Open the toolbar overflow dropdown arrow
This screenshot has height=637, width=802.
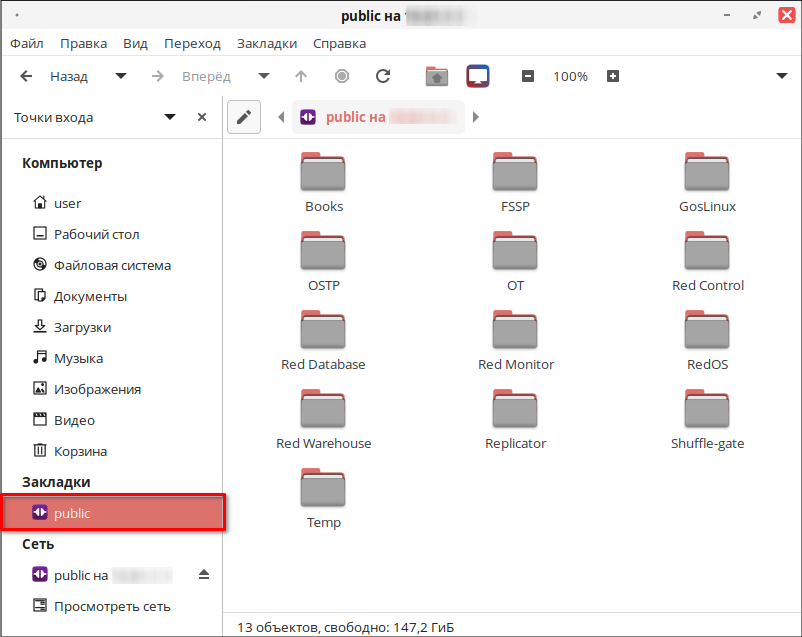tap(782, 76)
